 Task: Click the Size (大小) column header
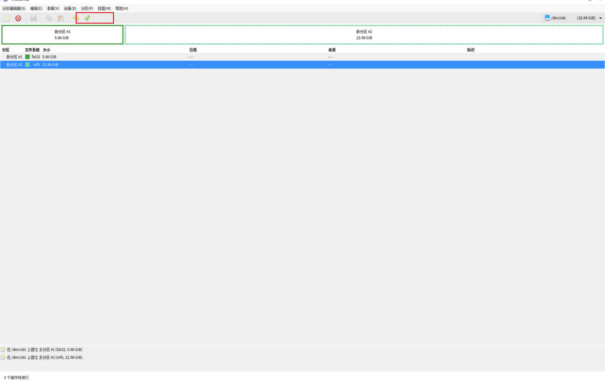coord(47,50)
